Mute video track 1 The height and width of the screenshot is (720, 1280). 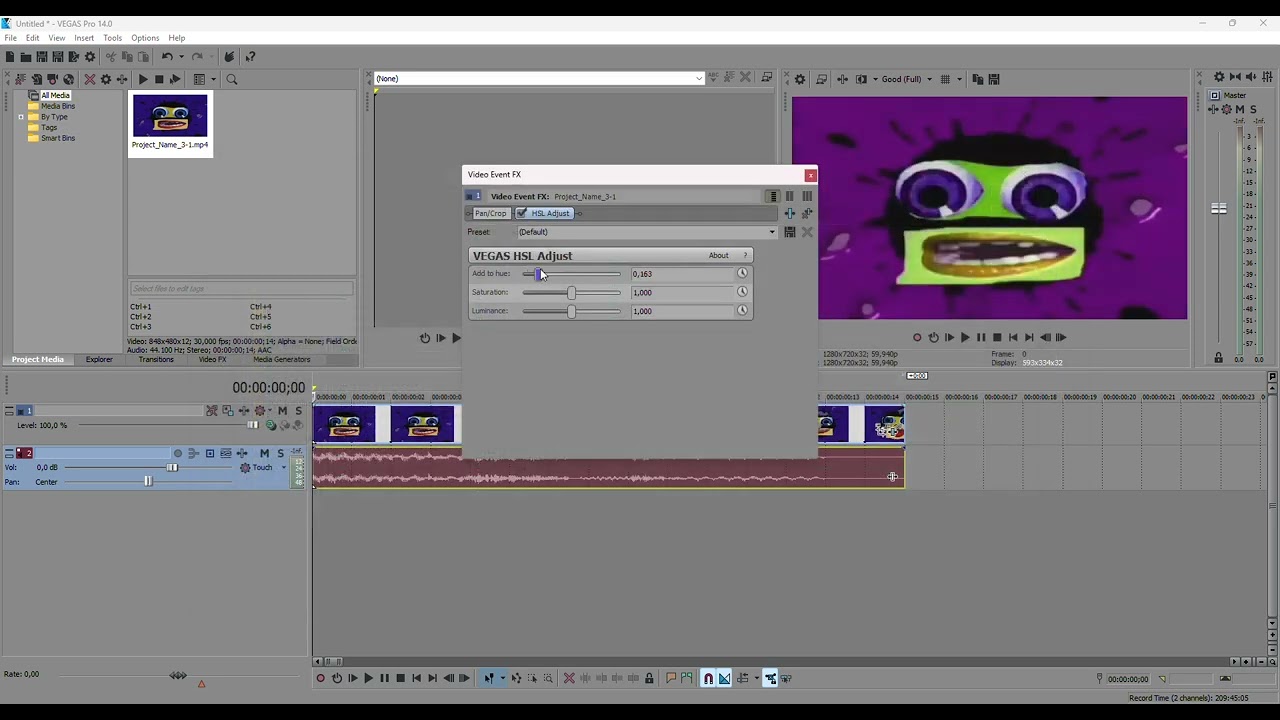282,410
